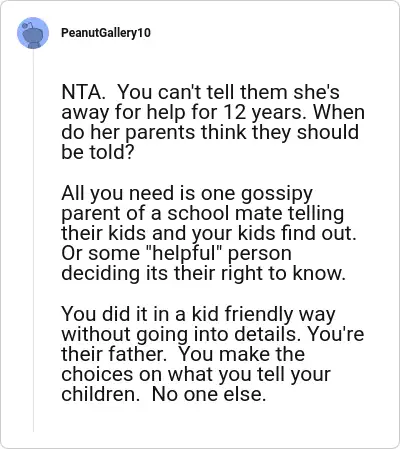This screenshot has height=449, width=400.
Task: Click the line "do her parents think they should"
Action: coord(210,132)
